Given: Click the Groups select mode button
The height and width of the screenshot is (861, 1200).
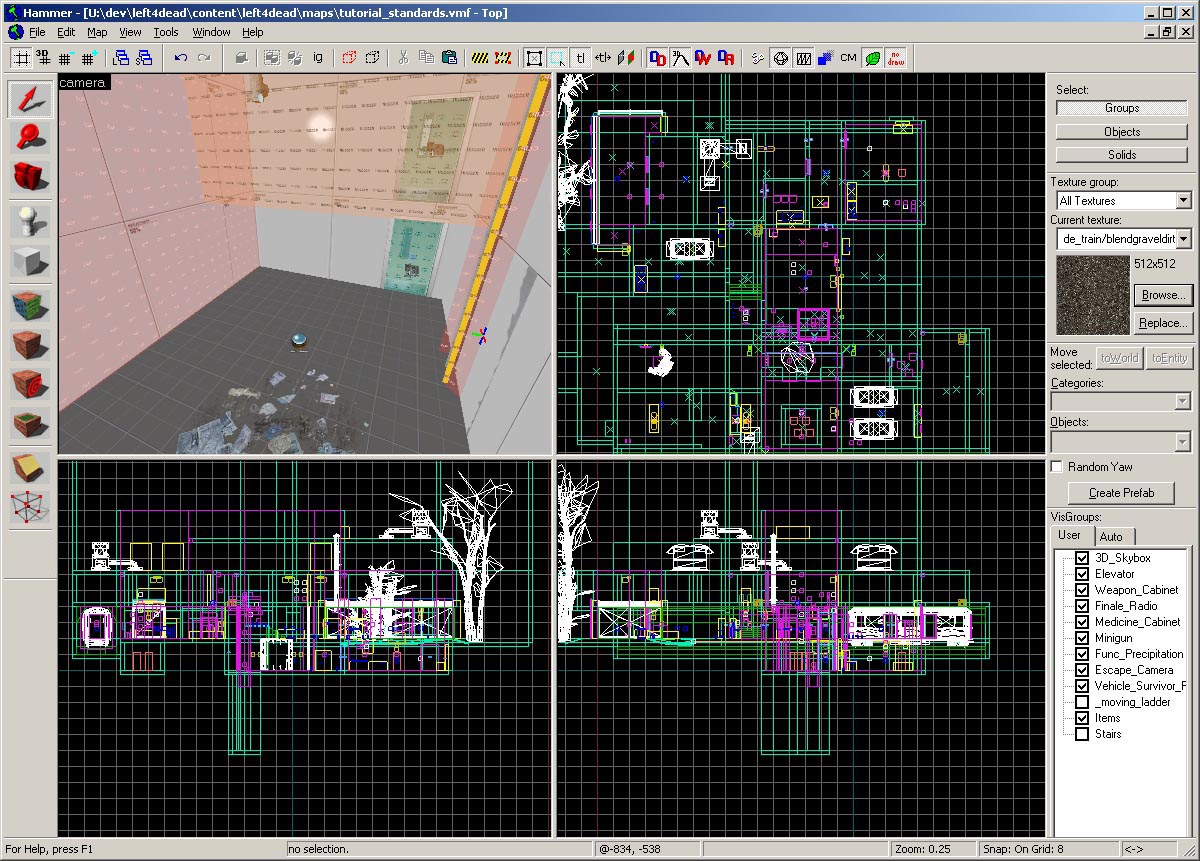Looking at the screenshot, I should pyautogui.click(x=1122, y=108).
